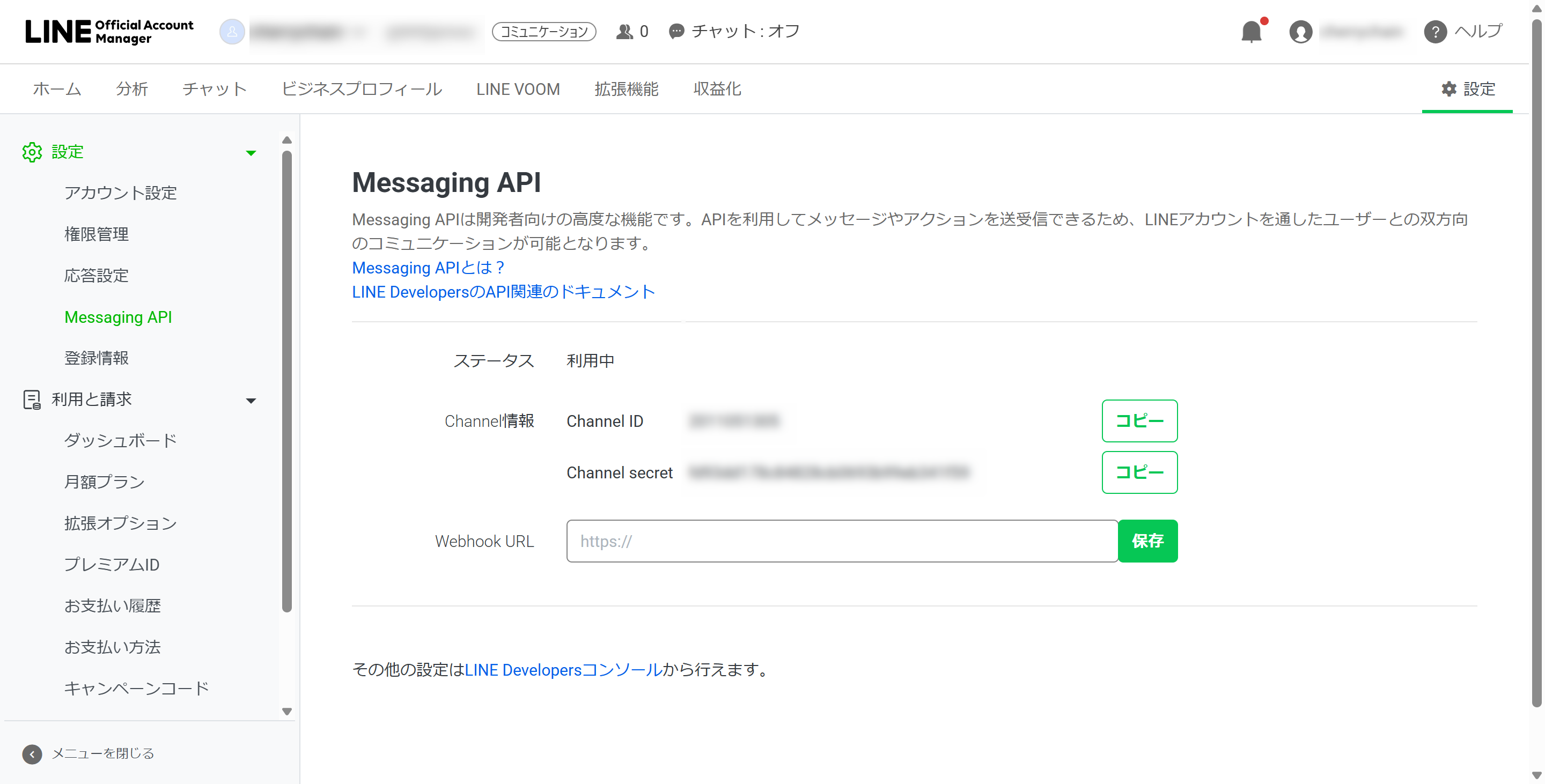Select 応答設定 in the sidebar
Screen dimensions: 1545x784
coord(97,276)
